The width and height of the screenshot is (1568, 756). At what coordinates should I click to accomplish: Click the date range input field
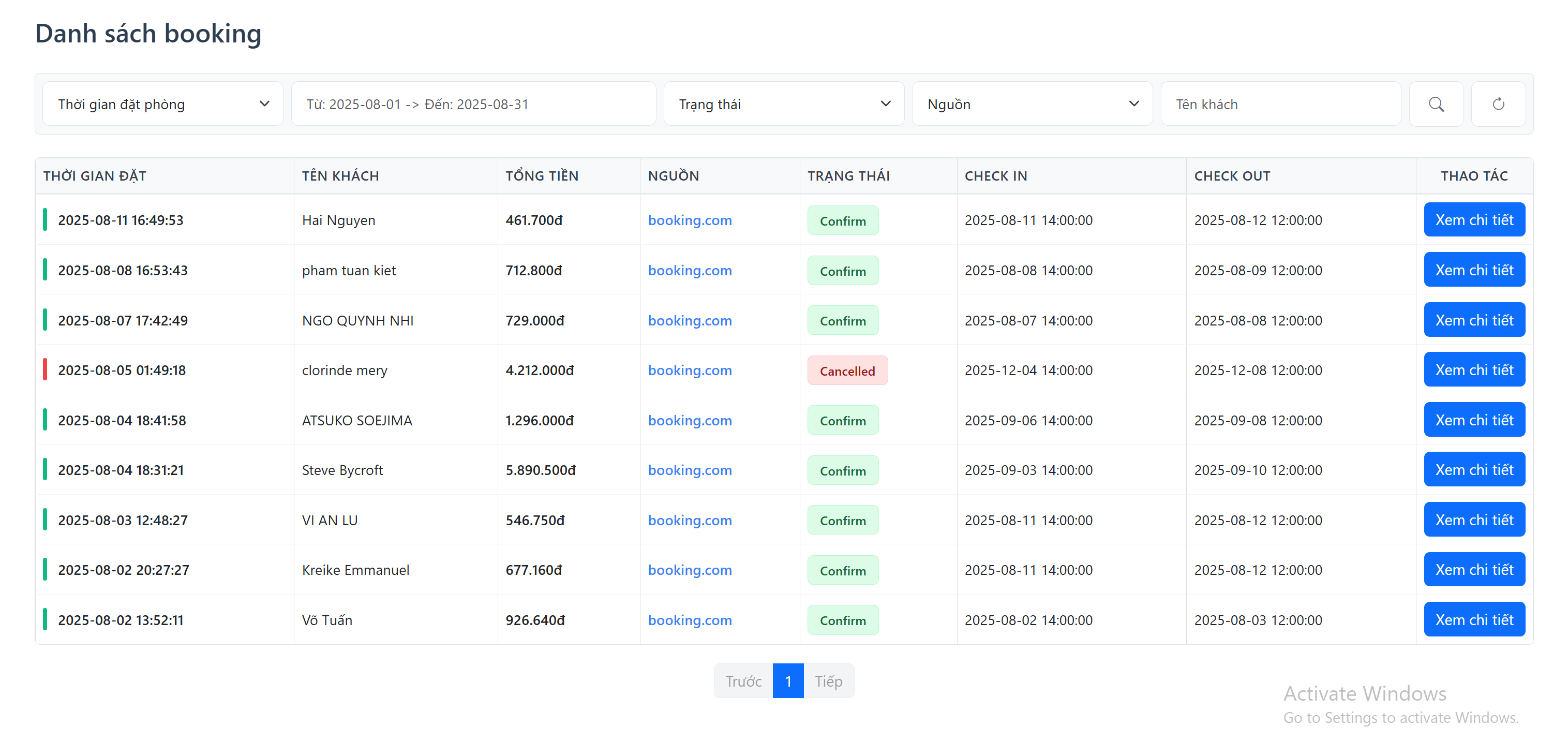click(473, 104)
